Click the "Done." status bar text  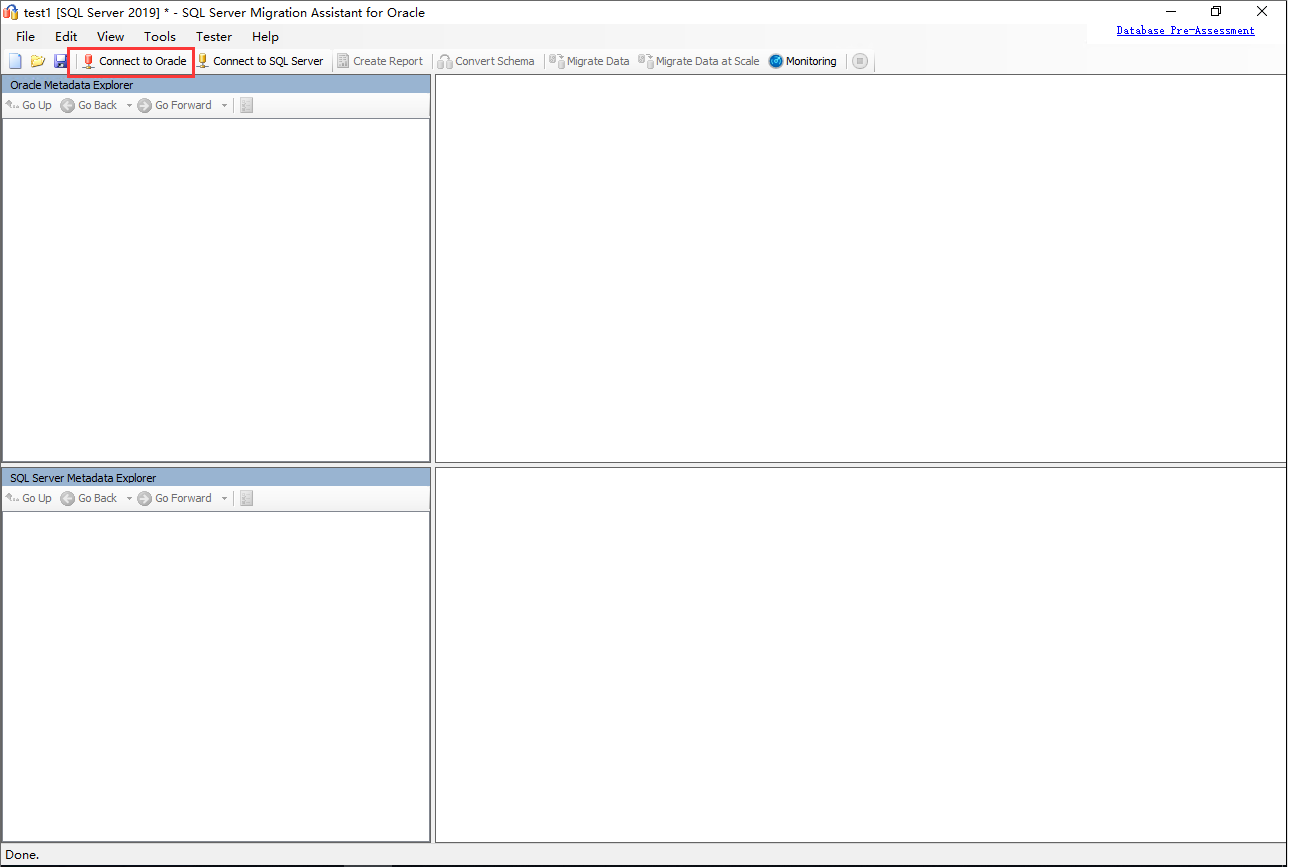click(x=23, y=855)
